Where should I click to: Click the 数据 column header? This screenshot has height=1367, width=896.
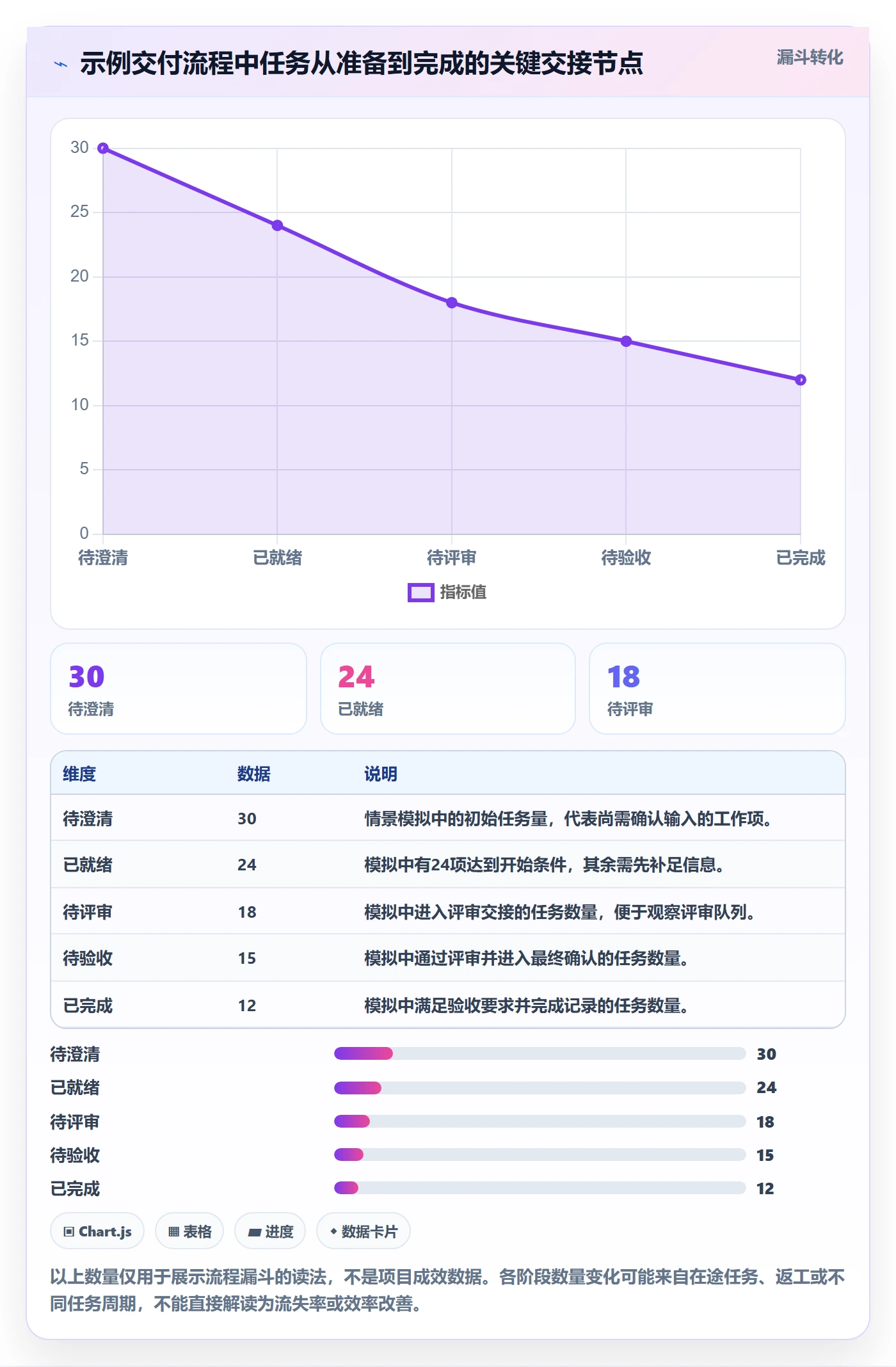click(254, 774)
